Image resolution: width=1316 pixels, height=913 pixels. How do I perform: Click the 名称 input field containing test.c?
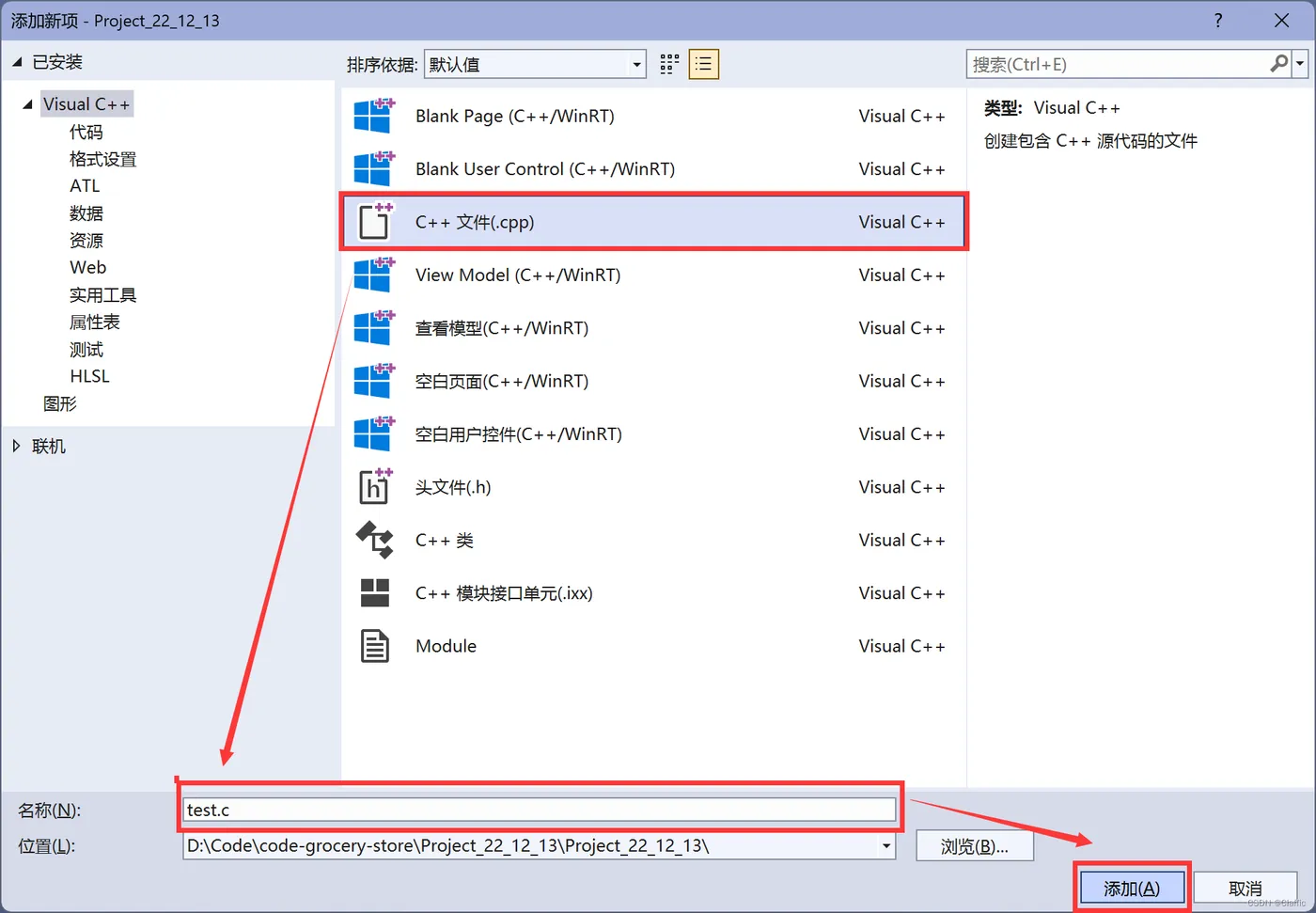(x=540, y=810)
